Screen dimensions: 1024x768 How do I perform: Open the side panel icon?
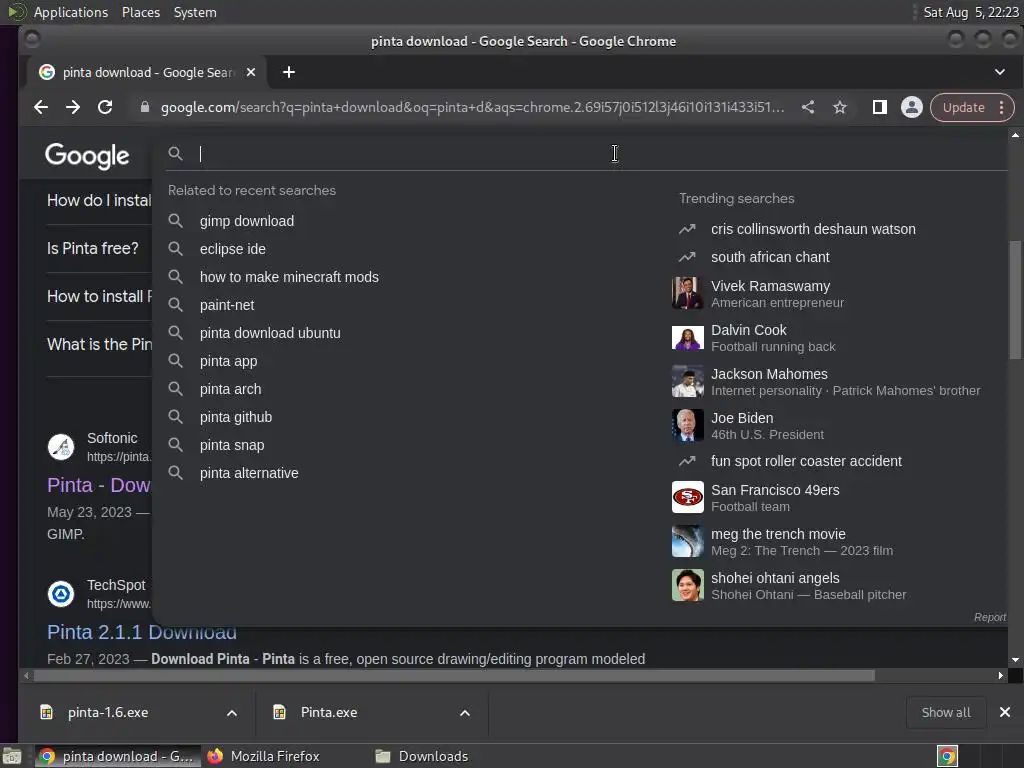click(x=880, y=107)
